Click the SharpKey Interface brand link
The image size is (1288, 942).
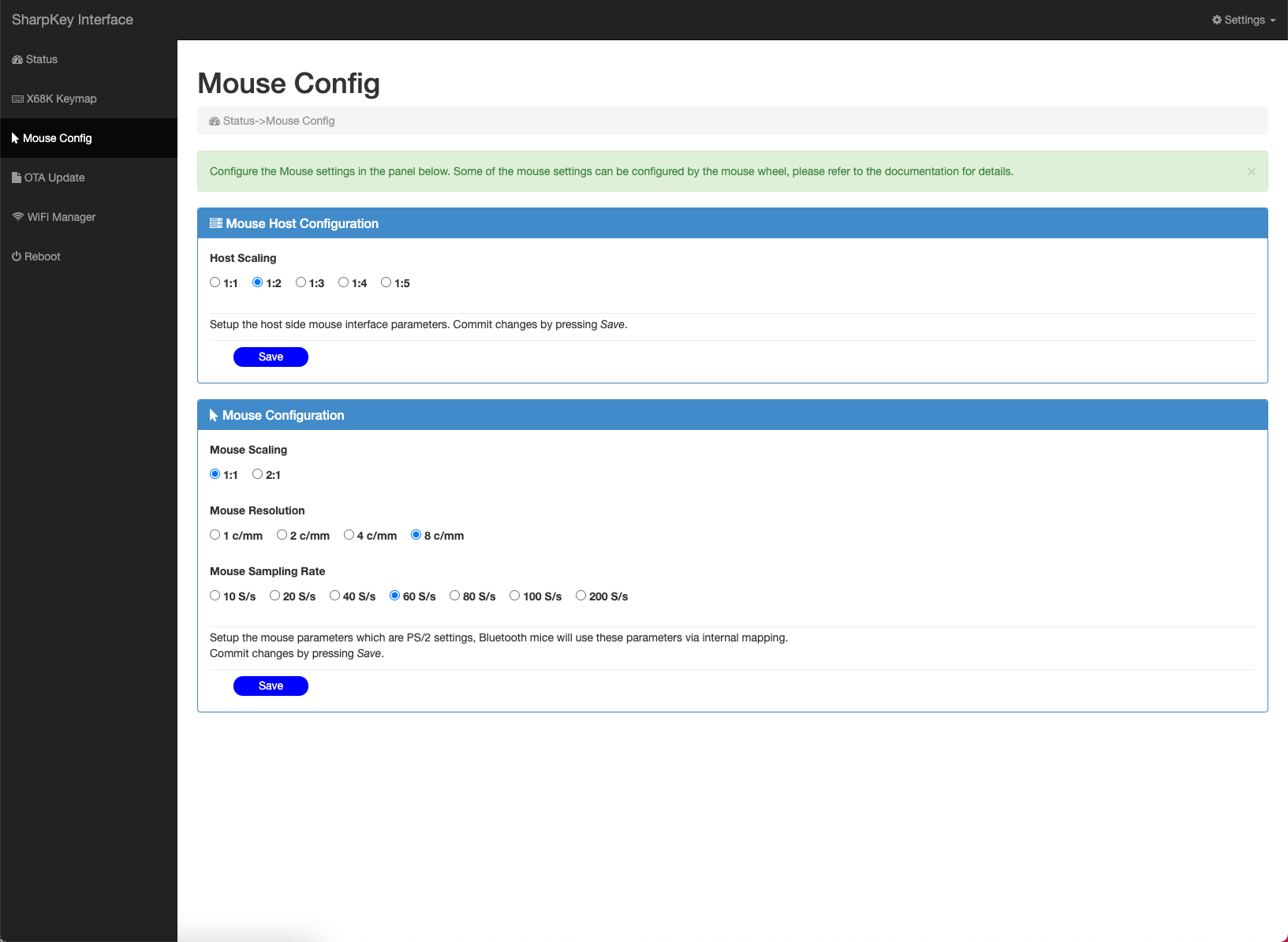73,20
